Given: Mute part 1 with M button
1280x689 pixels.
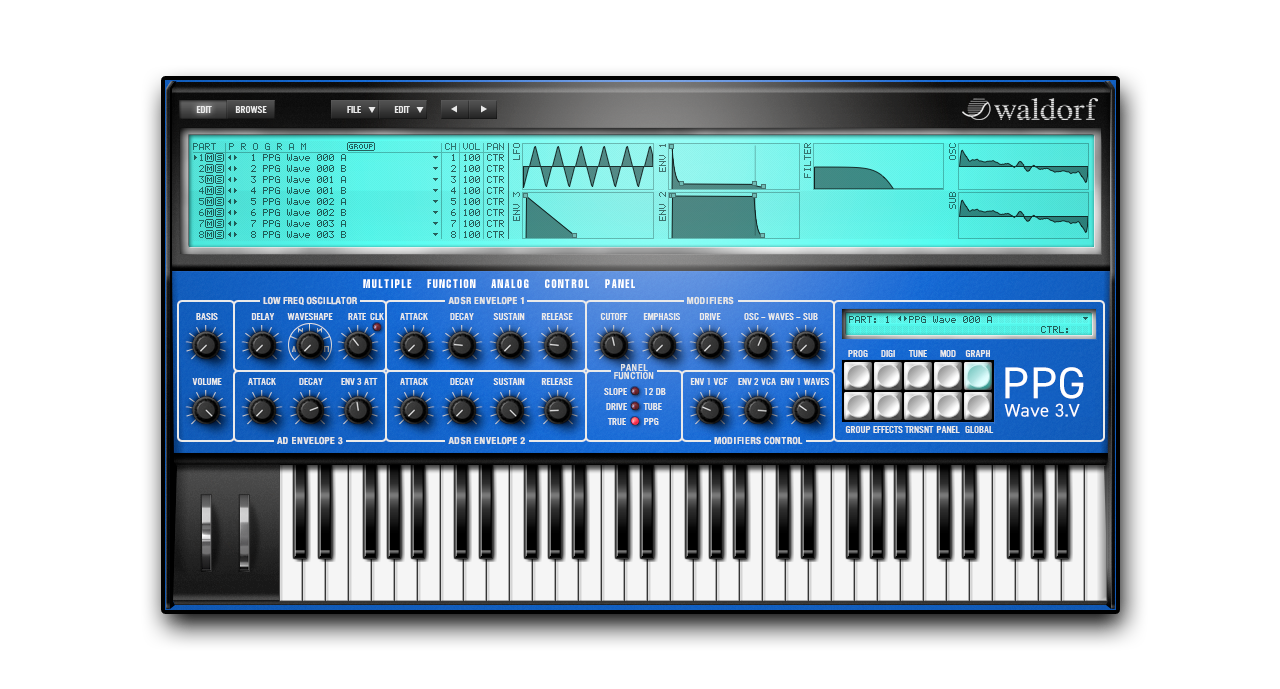Looking at the screenshot, I should point(209,158).
